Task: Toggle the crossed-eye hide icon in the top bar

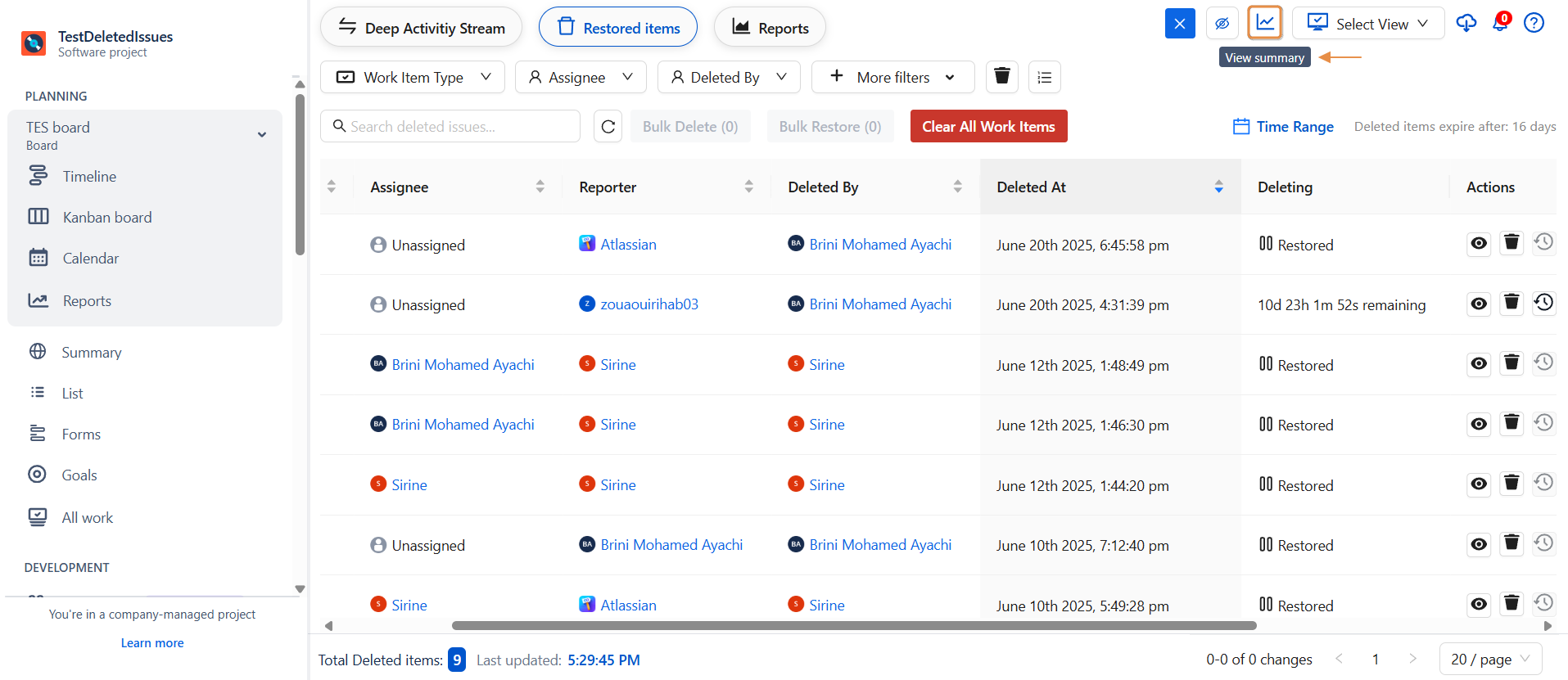Action: pos(1222,24)
